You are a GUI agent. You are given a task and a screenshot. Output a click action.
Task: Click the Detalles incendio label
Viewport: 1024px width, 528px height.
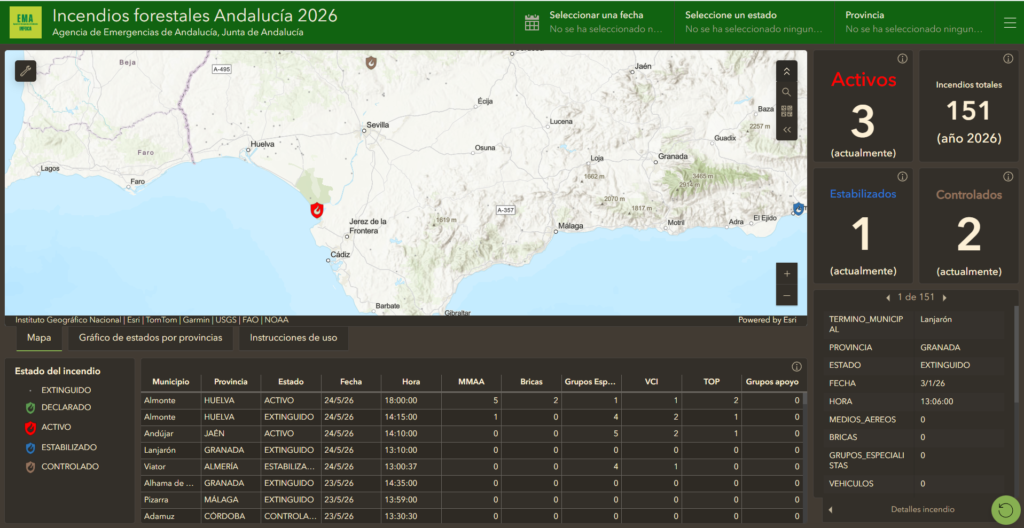point(922,509)
